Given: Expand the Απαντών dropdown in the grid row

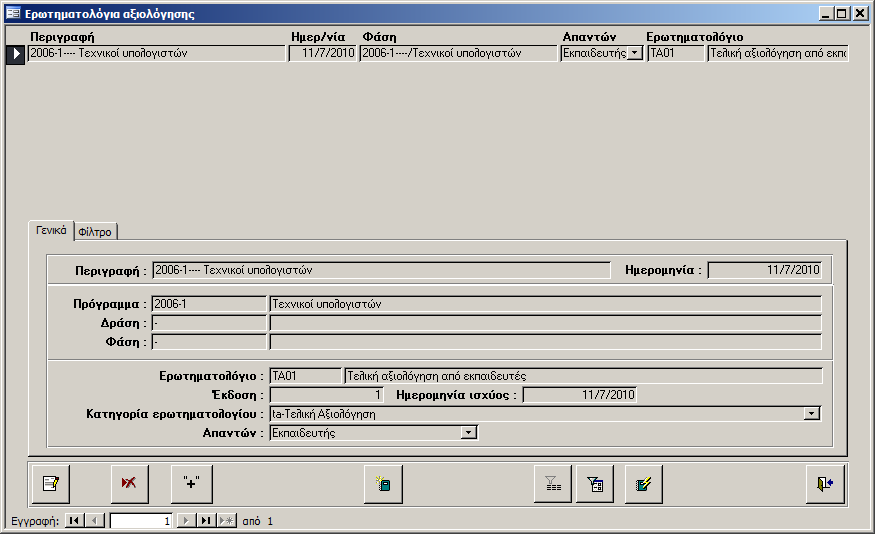Looking at the screenshot, I should click(635, 54).
